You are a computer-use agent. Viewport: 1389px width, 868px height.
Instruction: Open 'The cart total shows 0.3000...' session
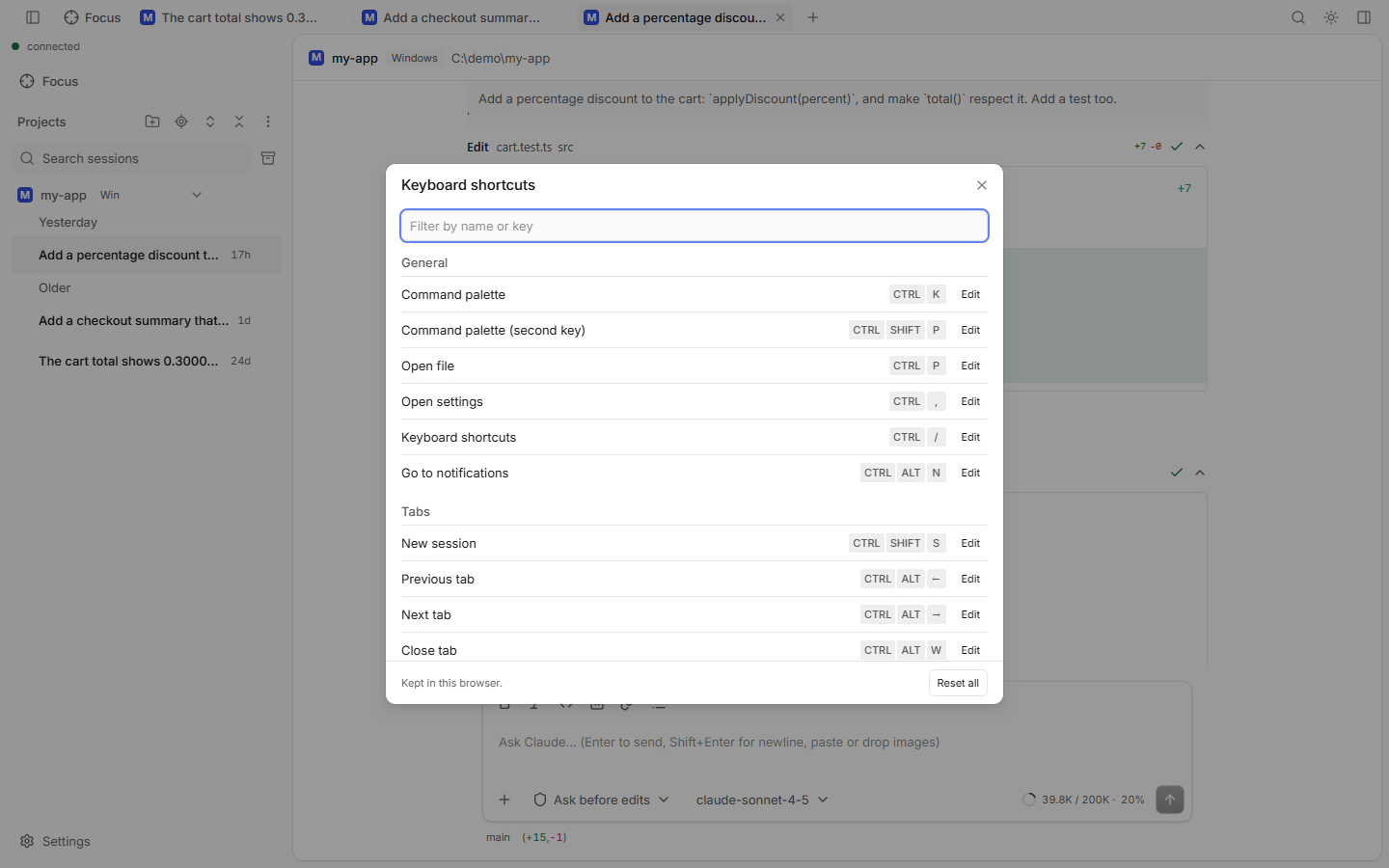click(147, 361)
